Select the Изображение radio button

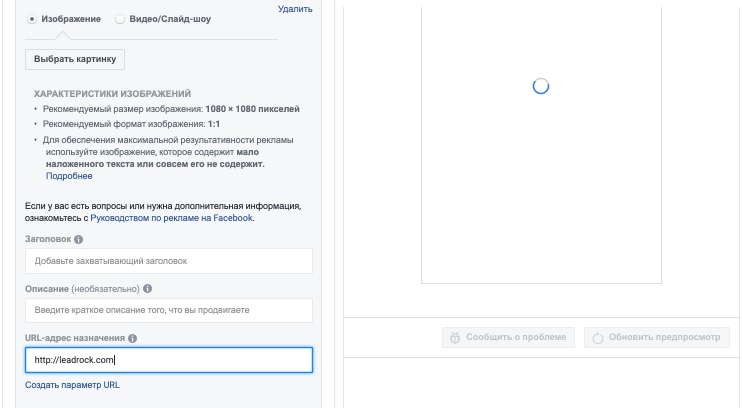click(x=32, y=19)
